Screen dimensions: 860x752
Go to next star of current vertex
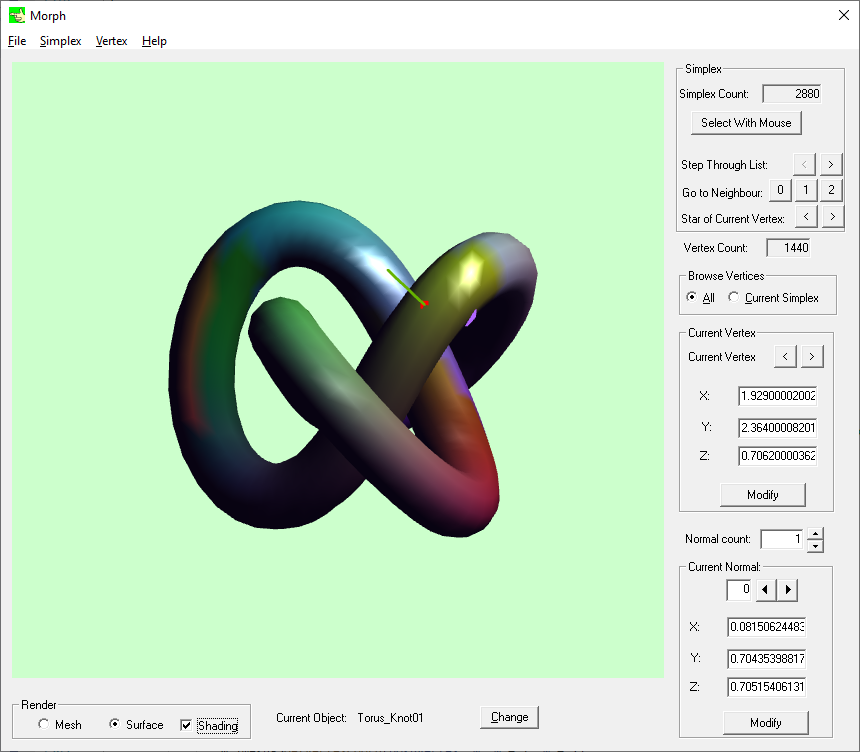pyautogui.click(x=832, y=217)
